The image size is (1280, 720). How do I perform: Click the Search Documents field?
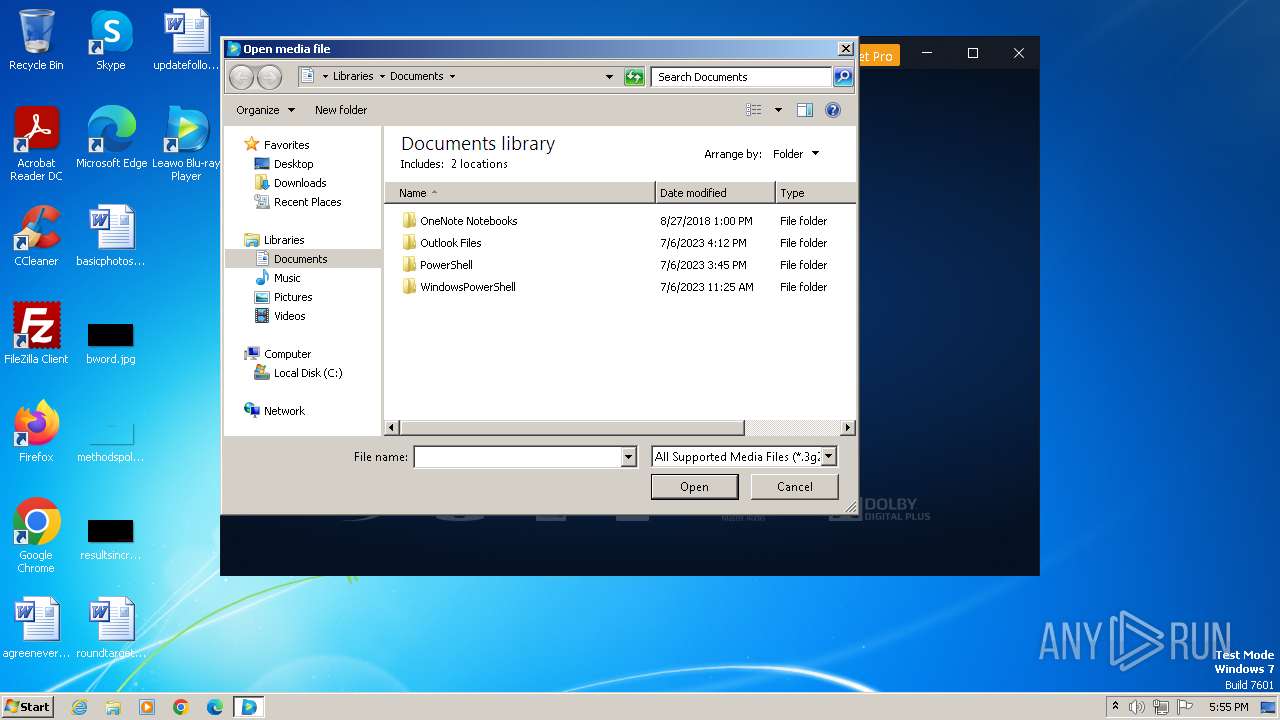[x=742, y=77]
